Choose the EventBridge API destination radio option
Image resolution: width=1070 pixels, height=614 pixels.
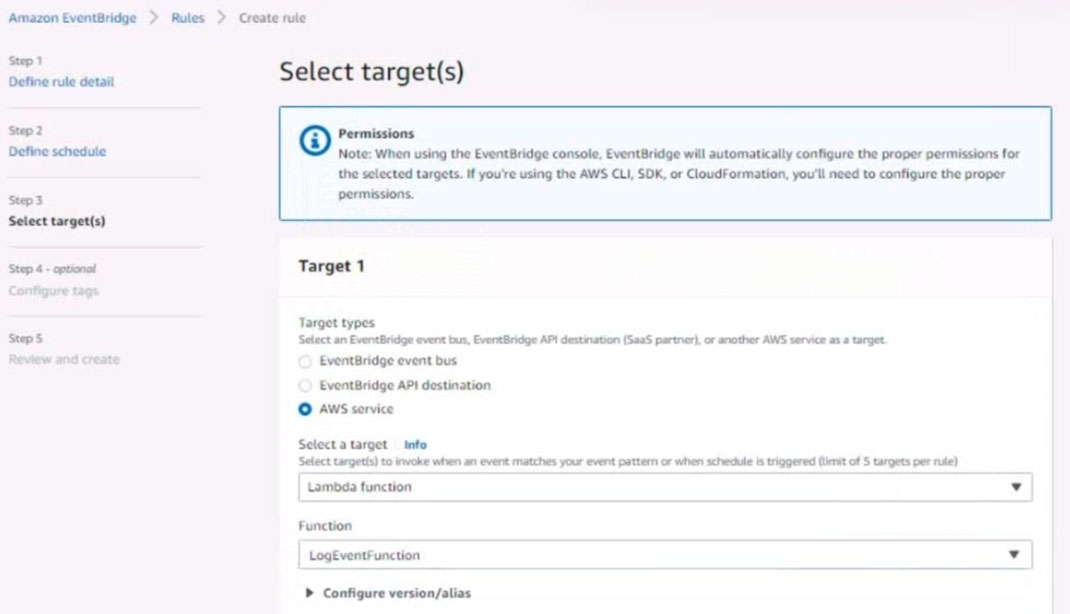click(x=305, y=385)
